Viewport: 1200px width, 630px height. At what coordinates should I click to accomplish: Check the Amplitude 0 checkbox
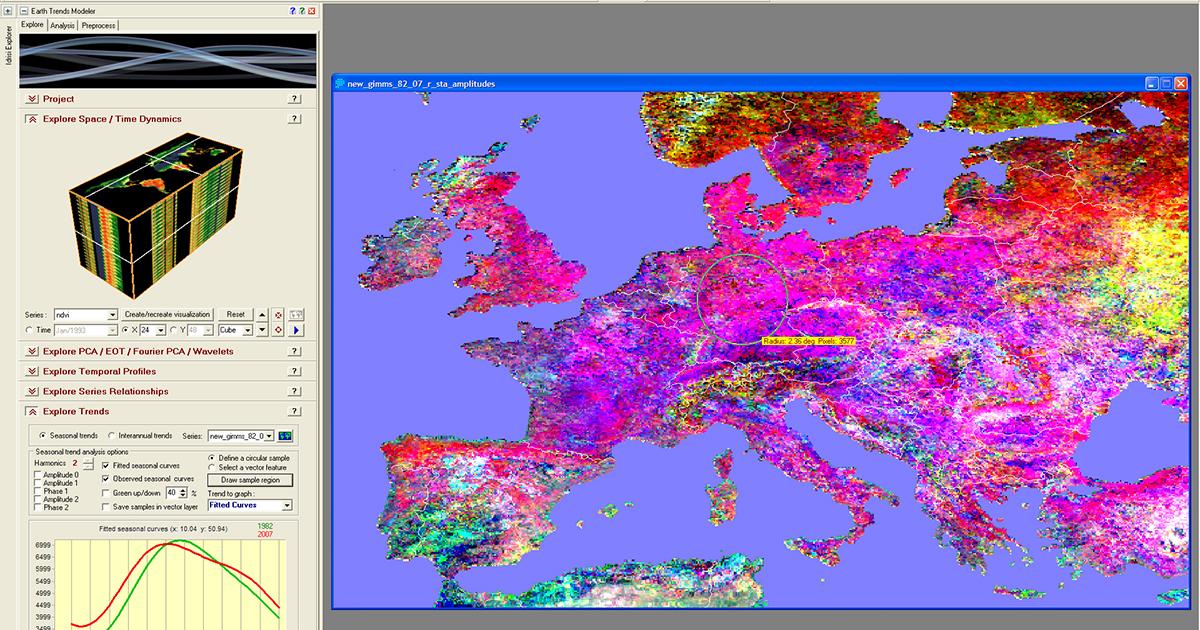click(x=37, y=475)
